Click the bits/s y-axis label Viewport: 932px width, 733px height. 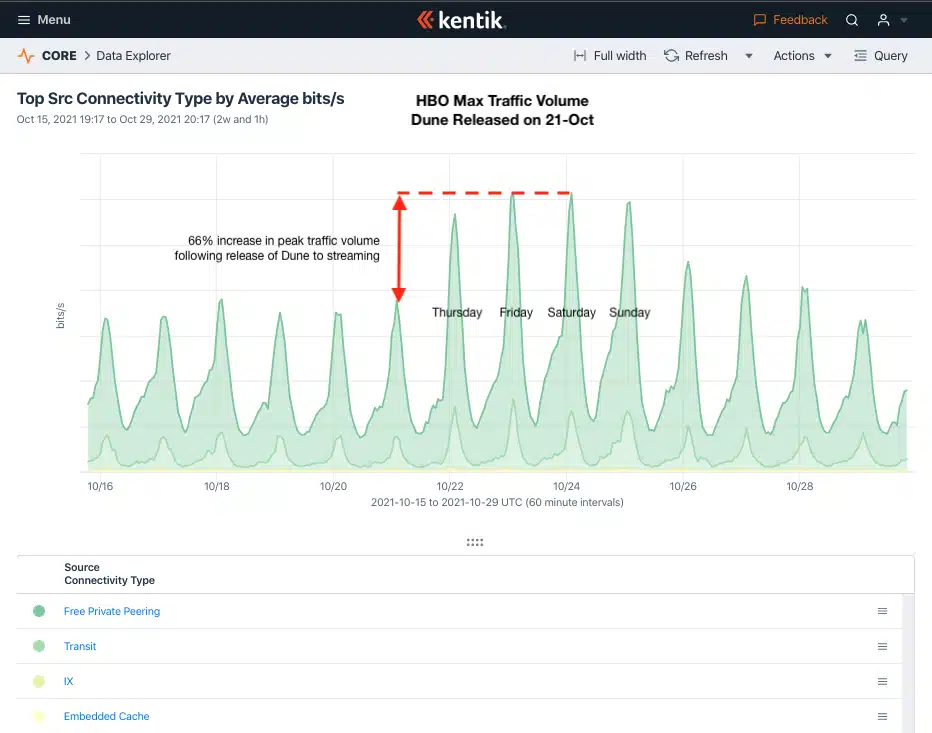click(60, 316)
